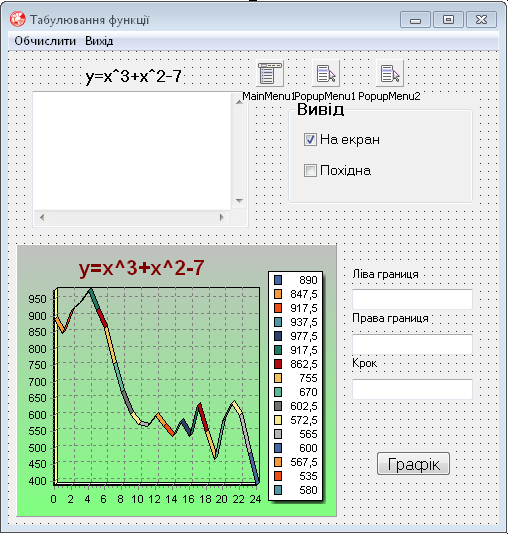Image resolution: width=508 pixels, height=534 pixels.
Task: Open the "Обчислити" menu
Action: (45, 41)
